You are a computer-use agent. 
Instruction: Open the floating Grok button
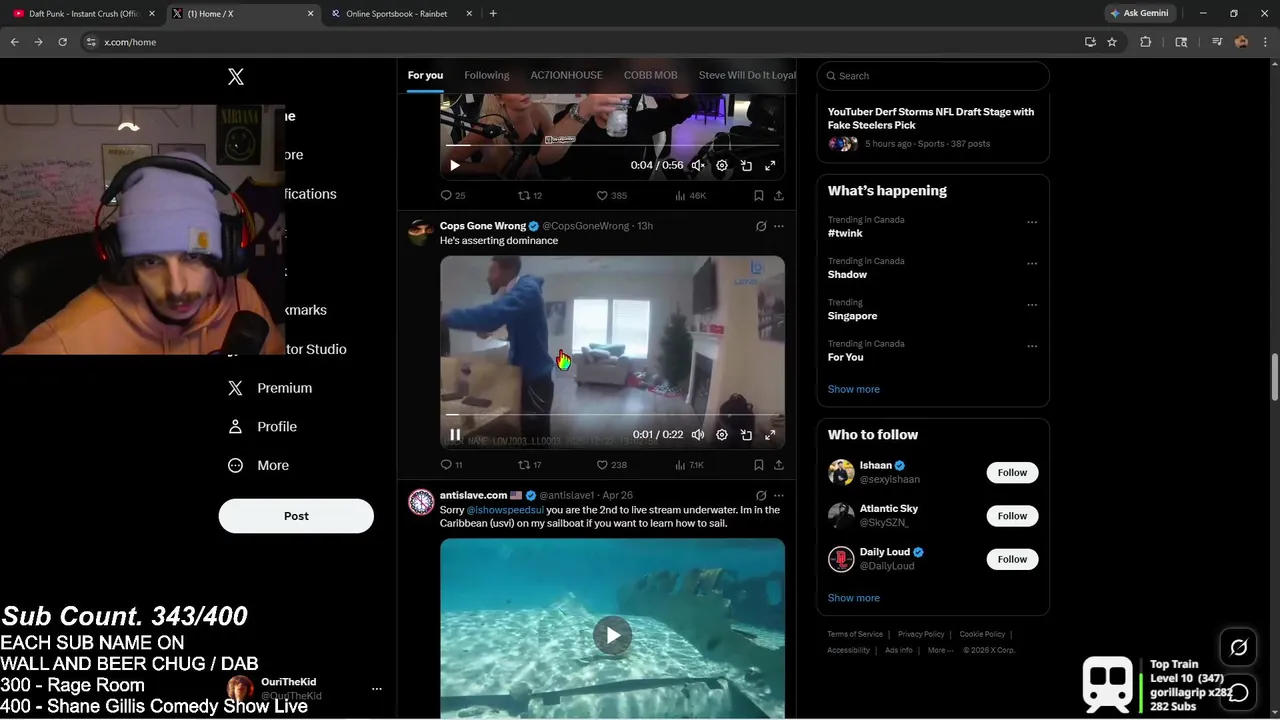pos(1238,648)
